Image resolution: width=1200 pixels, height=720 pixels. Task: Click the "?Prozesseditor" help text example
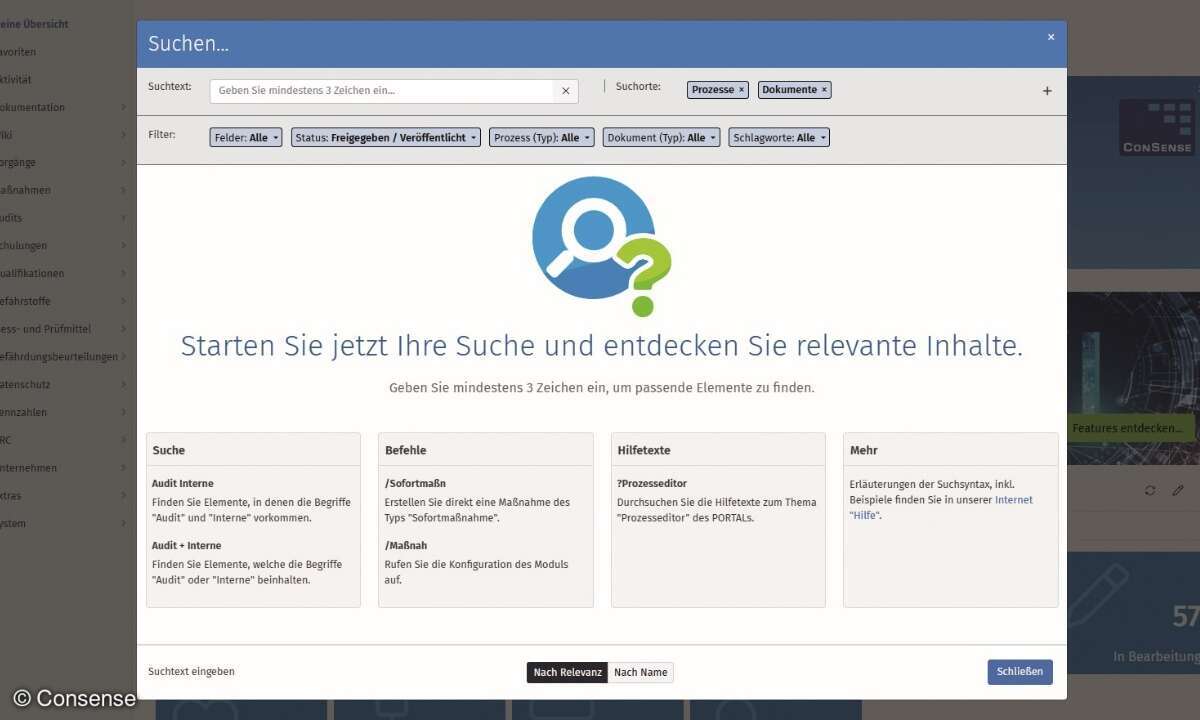tap(652, 484)
